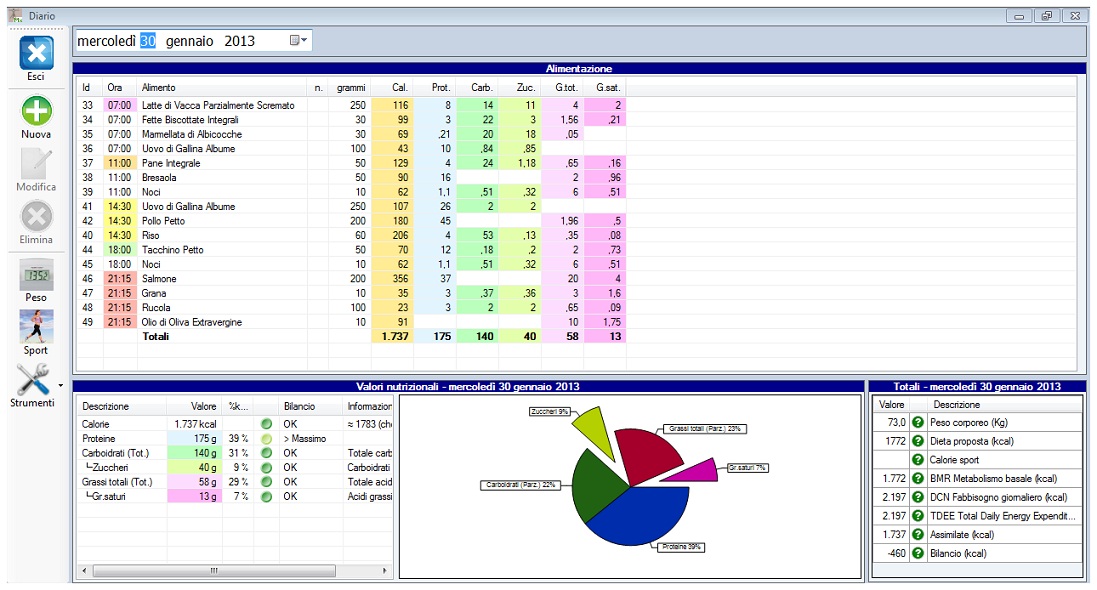This screenshot has height=590, width=1097.
Task: Click help icon for Assimilate (kcal)
Action: pyautogui.click(x=917, y=534)
